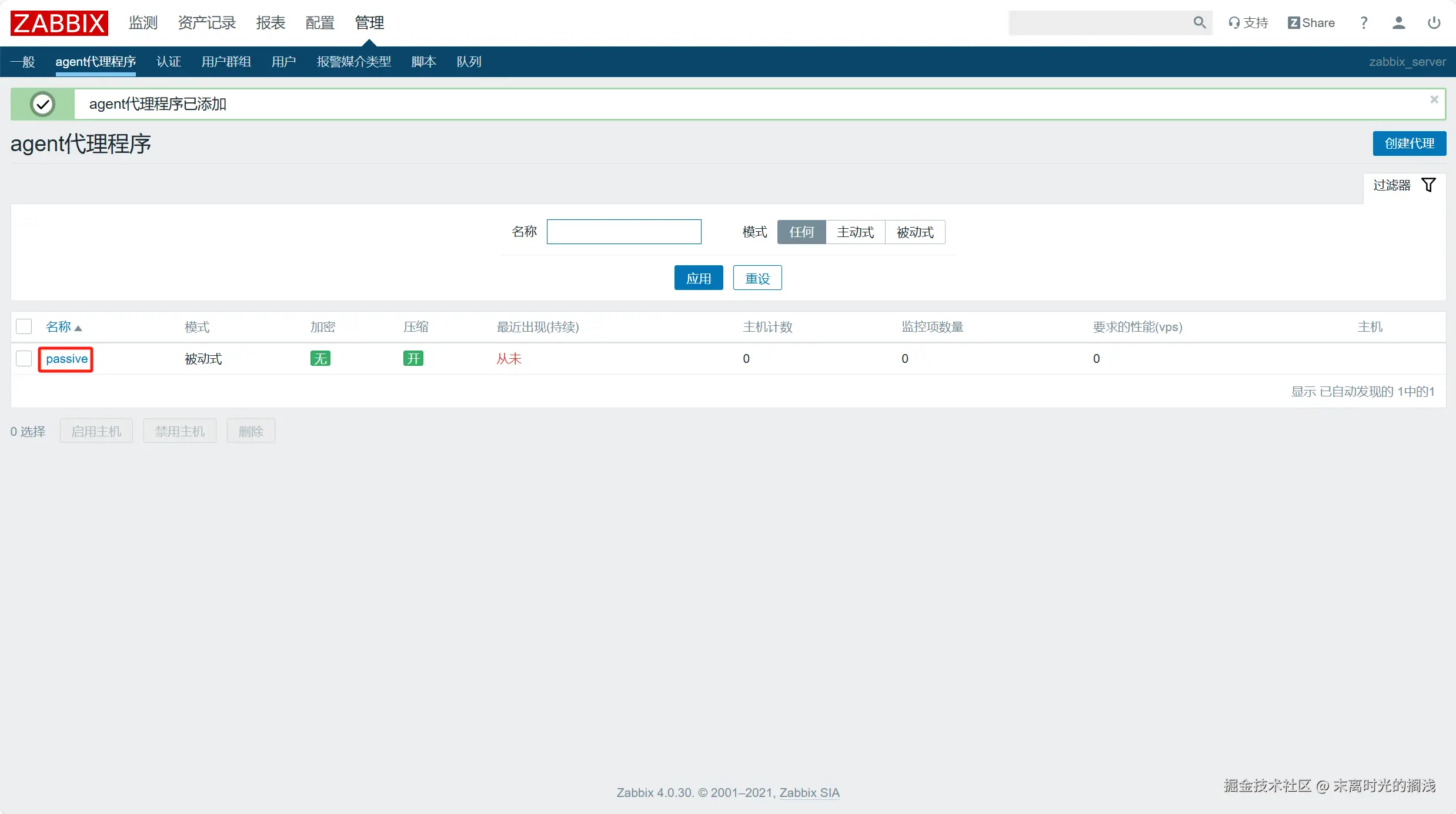
Task: Click the 创建代理 button
Action: coord(1409,144)
